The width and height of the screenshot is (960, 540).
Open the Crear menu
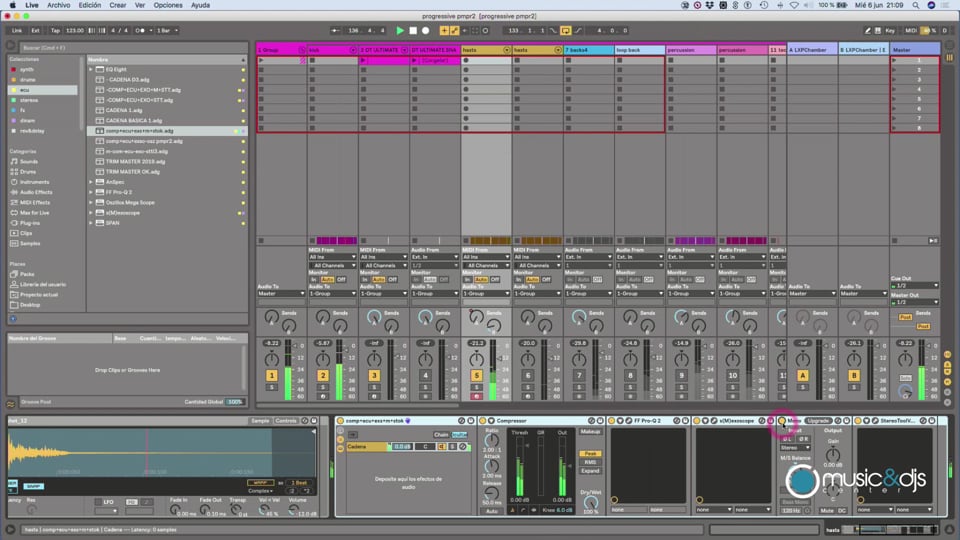point(118,5)
